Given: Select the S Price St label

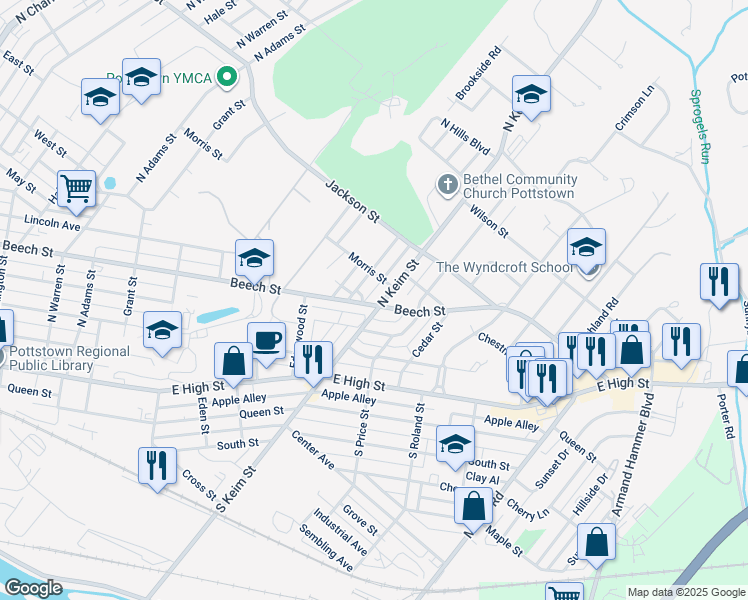Looking at the screenshot, I should pyautogui.click(x=362, y=433).
